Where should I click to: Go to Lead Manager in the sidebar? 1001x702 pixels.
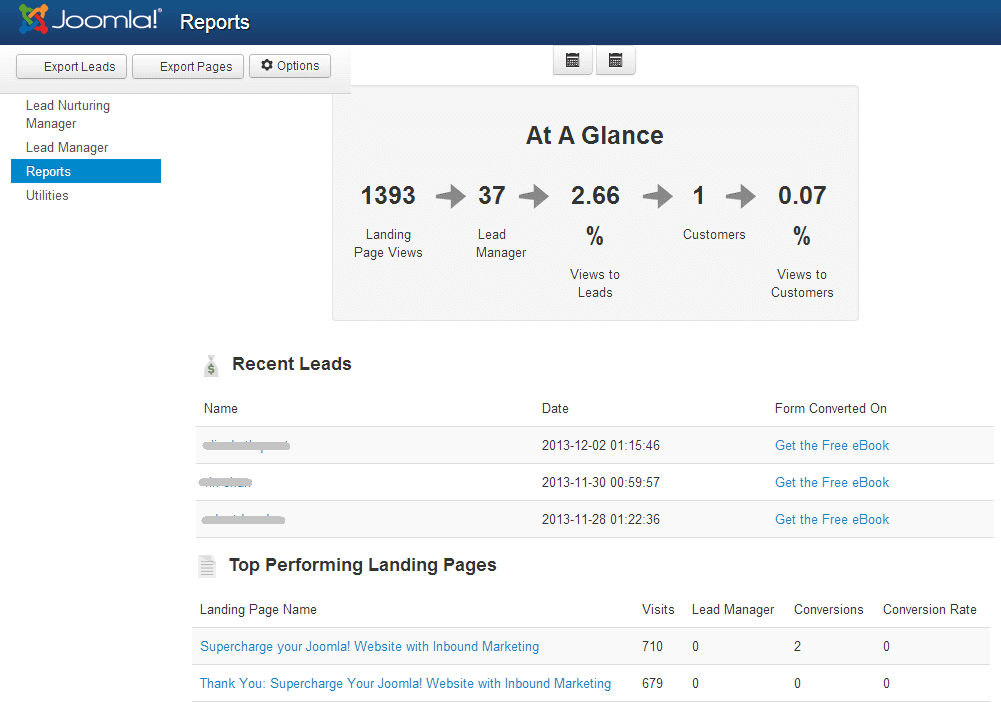[67, 147]
